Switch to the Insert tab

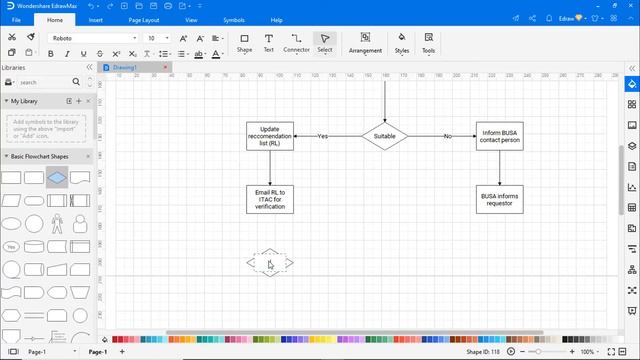[96, 20]
